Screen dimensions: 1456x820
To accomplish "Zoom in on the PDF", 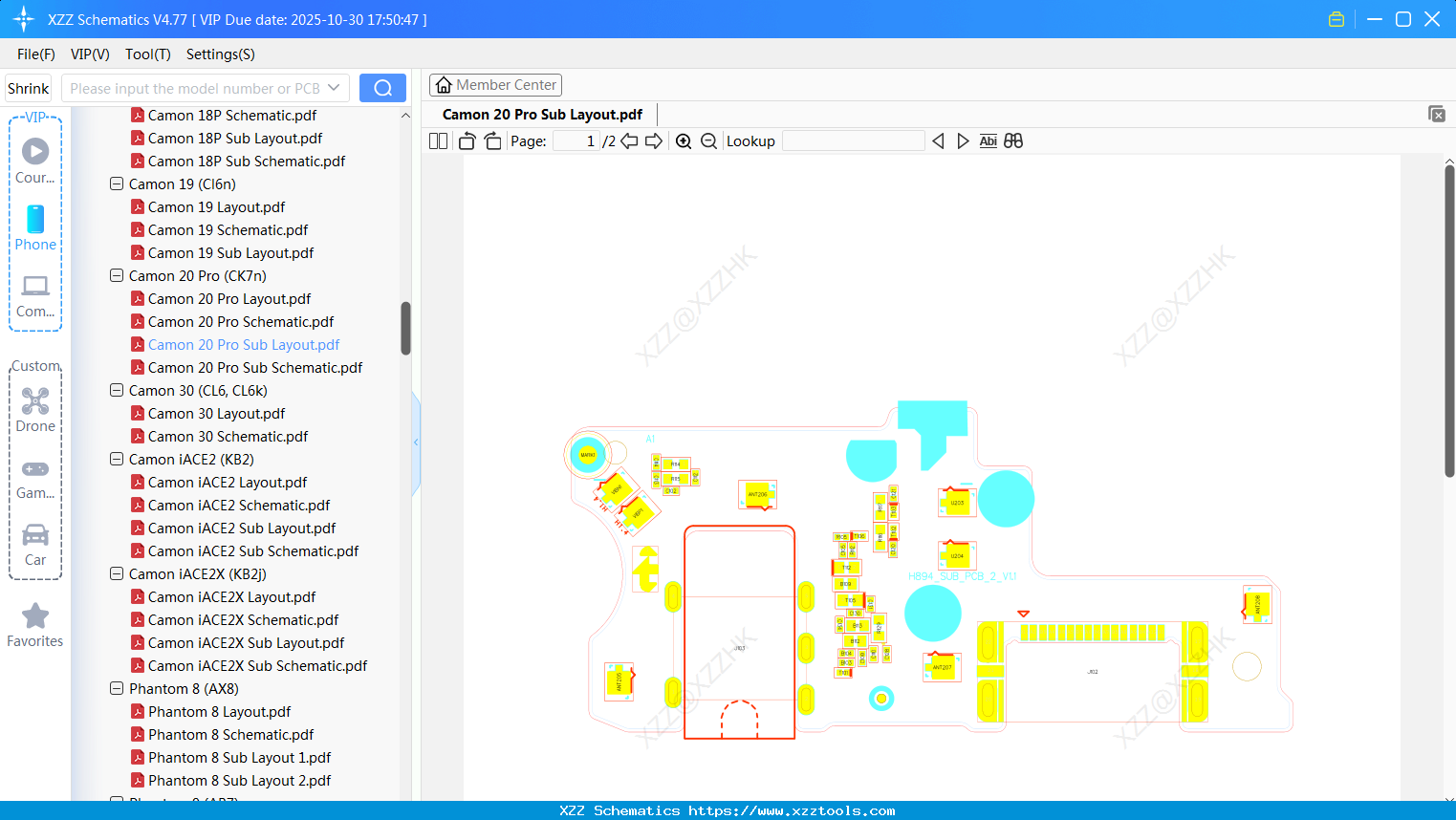I will tap(684, 141).
